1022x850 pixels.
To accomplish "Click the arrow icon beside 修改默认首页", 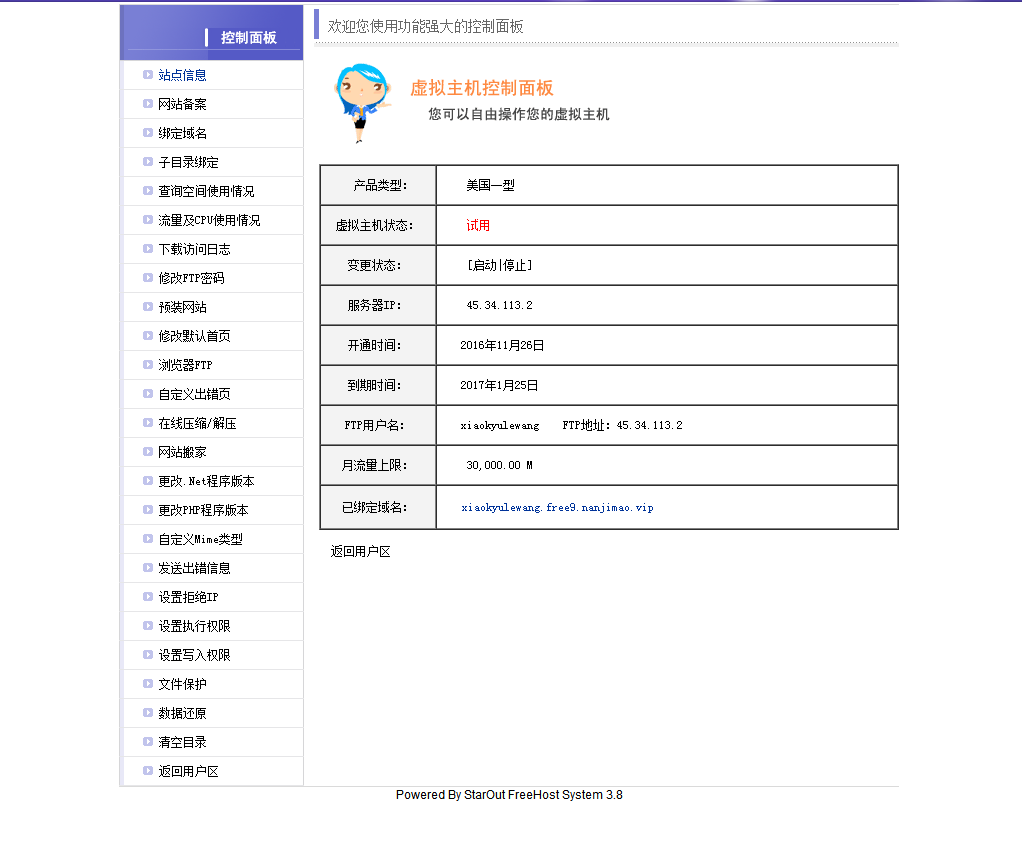I will (x=148, y=336).
